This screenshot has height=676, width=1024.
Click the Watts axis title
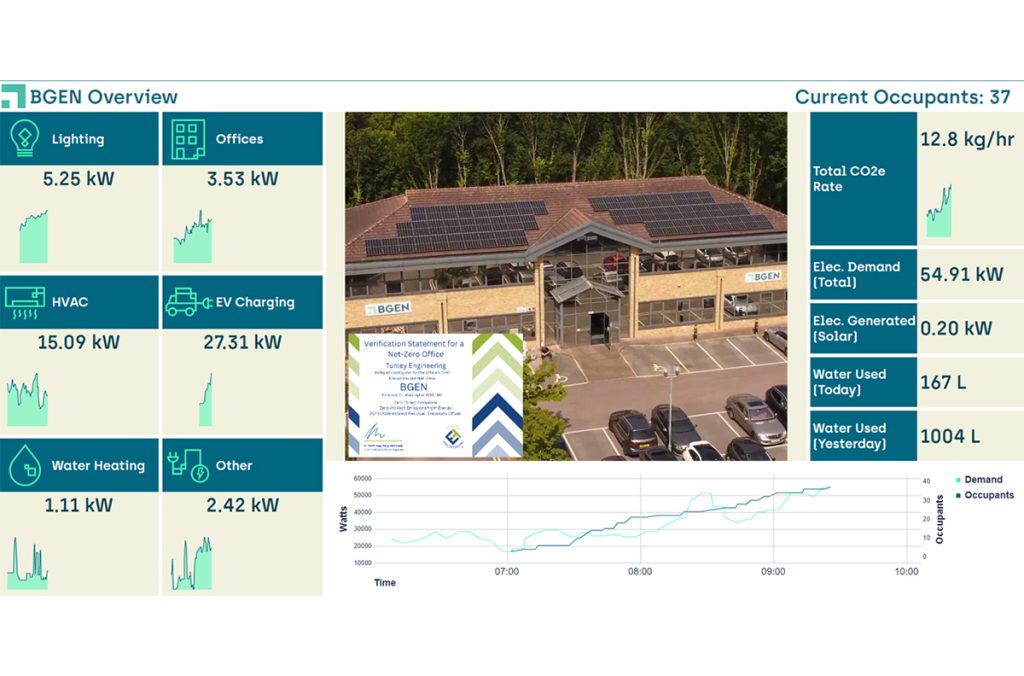344,519
